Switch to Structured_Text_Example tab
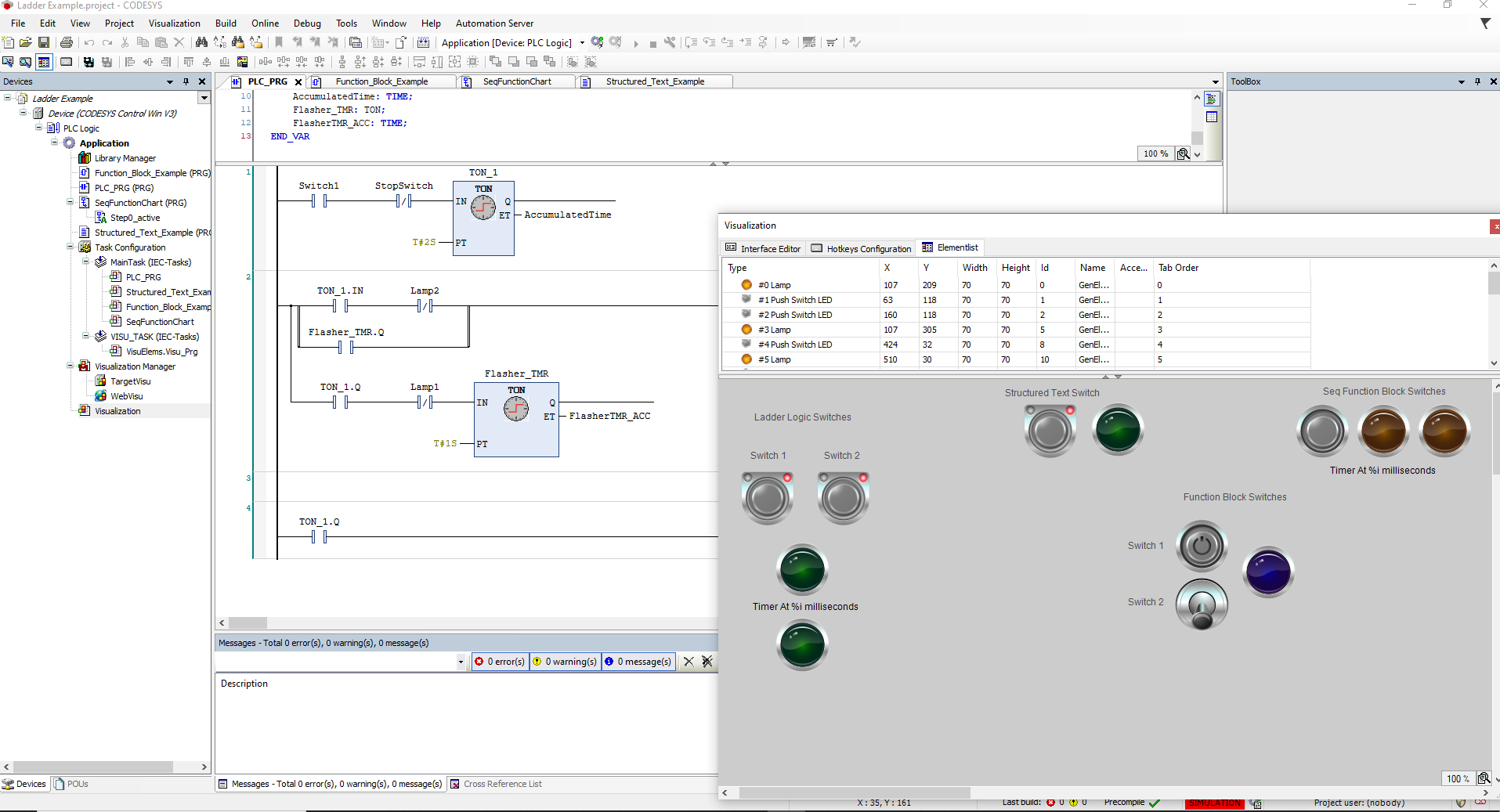1500x812 pixels. (x=655, y=81)
